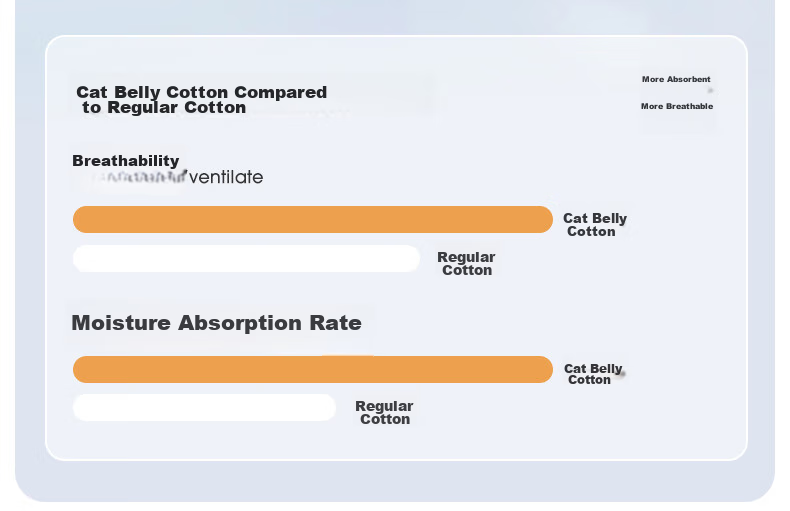Select the title line 'to Regular Cotton'
790x511 pixels.
[x=164, y=107]
